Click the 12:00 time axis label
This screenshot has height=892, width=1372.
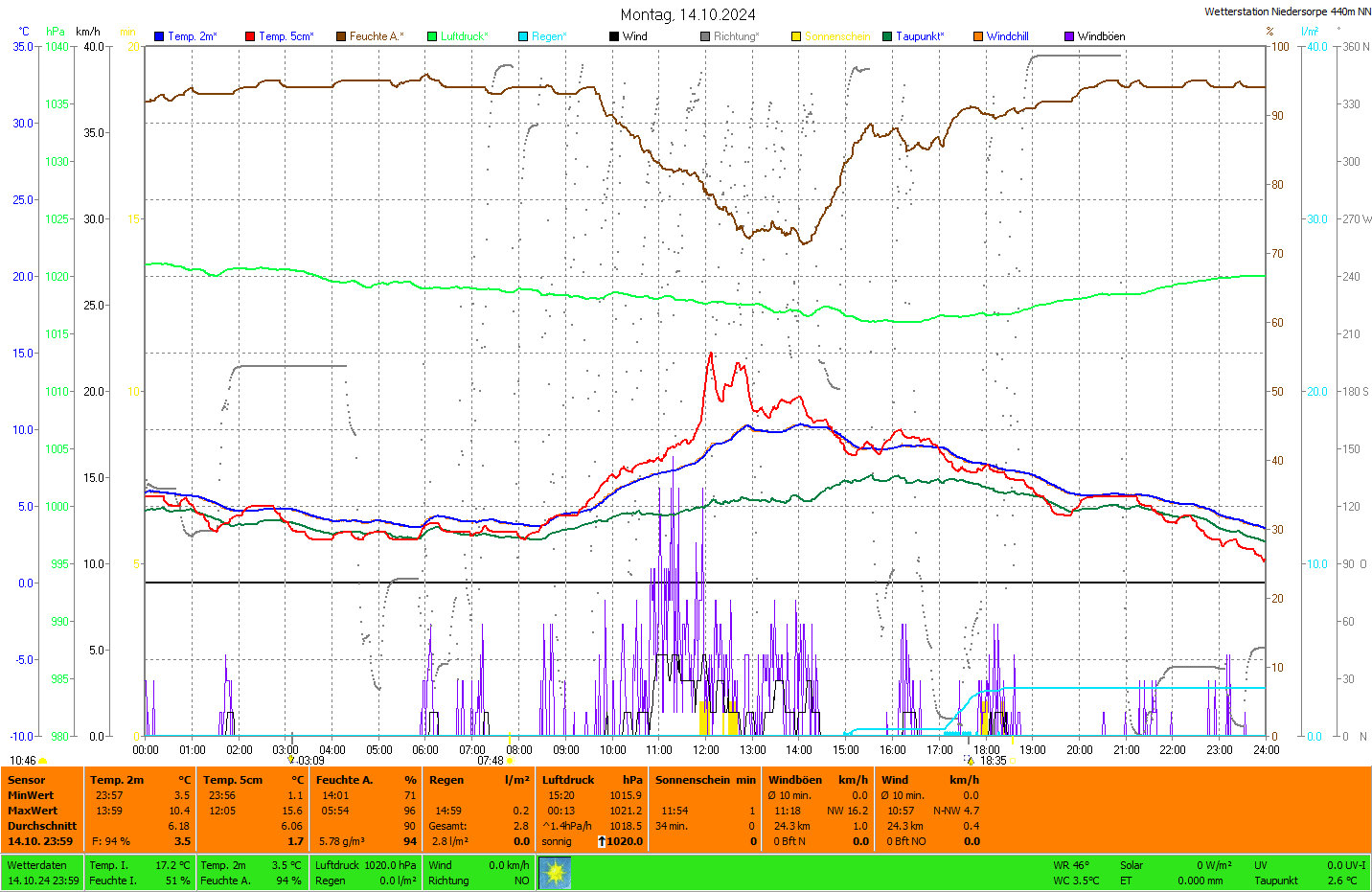[x=706, y=750]
